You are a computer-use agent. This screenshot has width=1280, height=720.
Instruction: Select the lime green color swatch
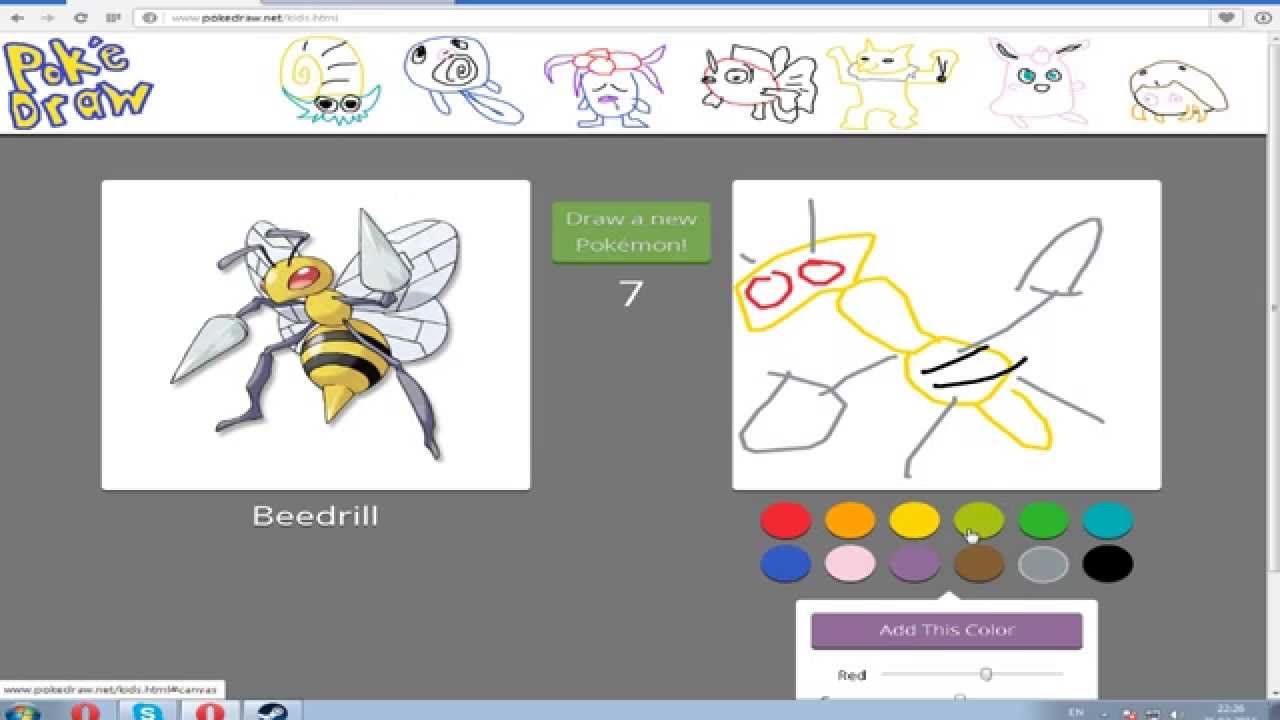(x=979, y=520)
